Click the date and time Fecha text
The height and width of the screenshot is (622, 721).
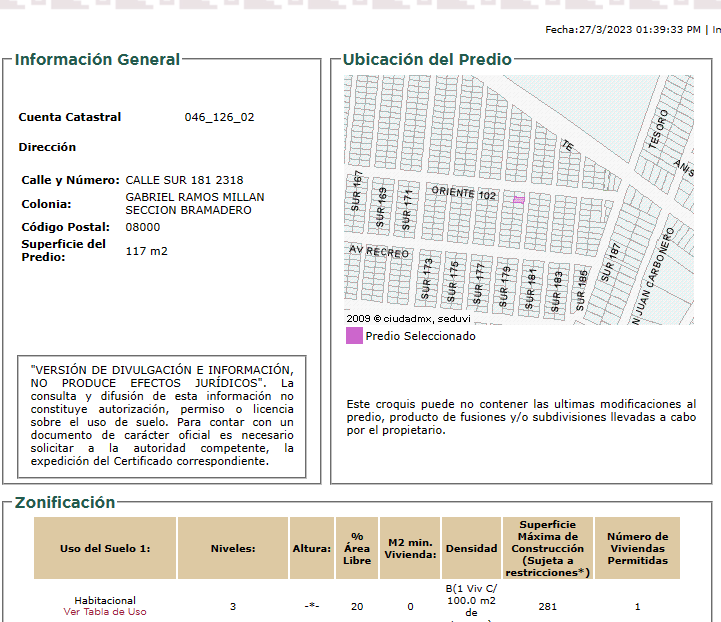622,30
